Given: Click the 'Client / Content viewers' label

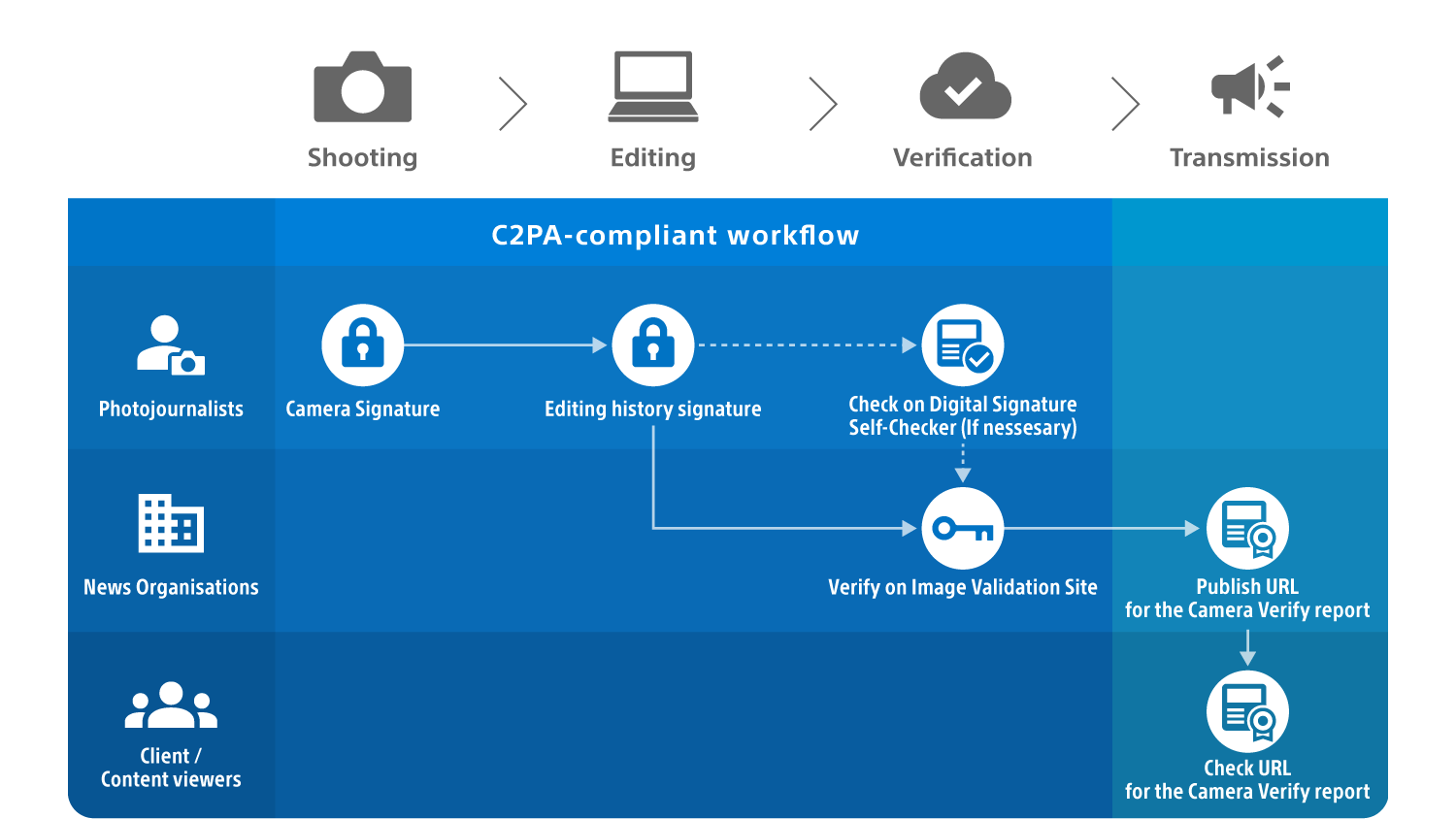Looking at the screenshot, I should 171,768.
